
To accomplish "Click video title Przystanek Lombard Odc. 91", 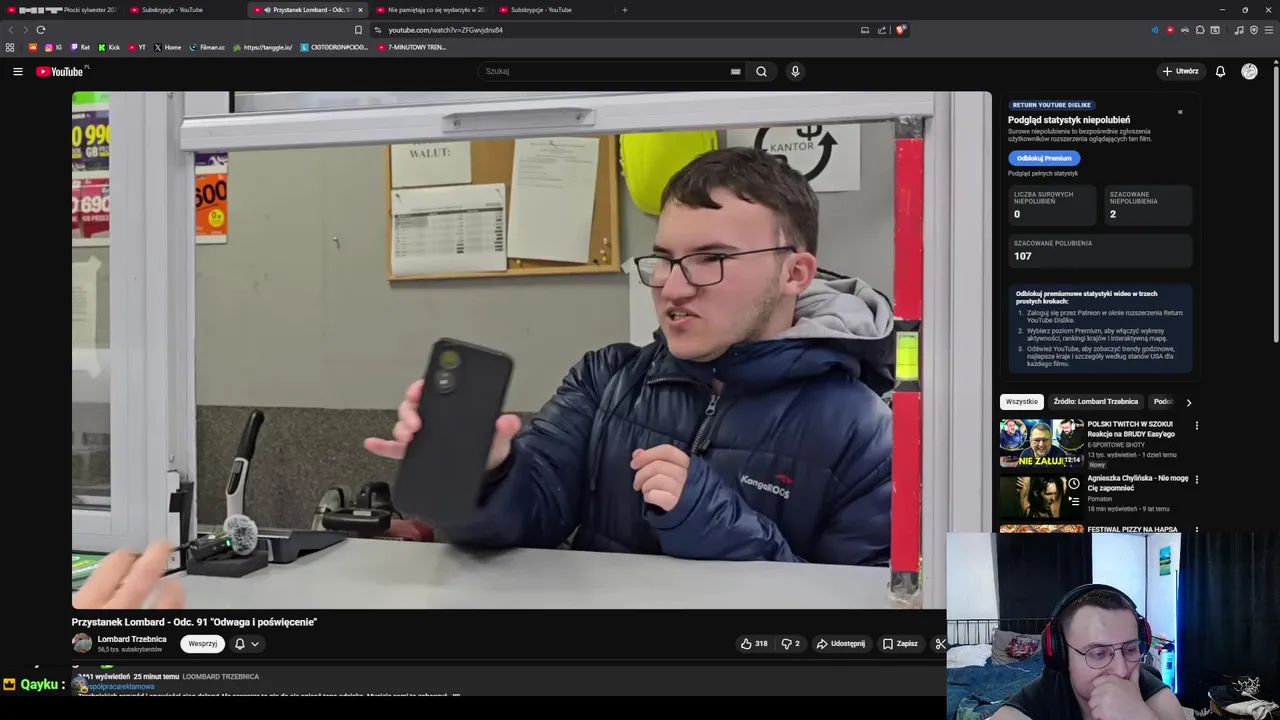I will click(194, 622).
